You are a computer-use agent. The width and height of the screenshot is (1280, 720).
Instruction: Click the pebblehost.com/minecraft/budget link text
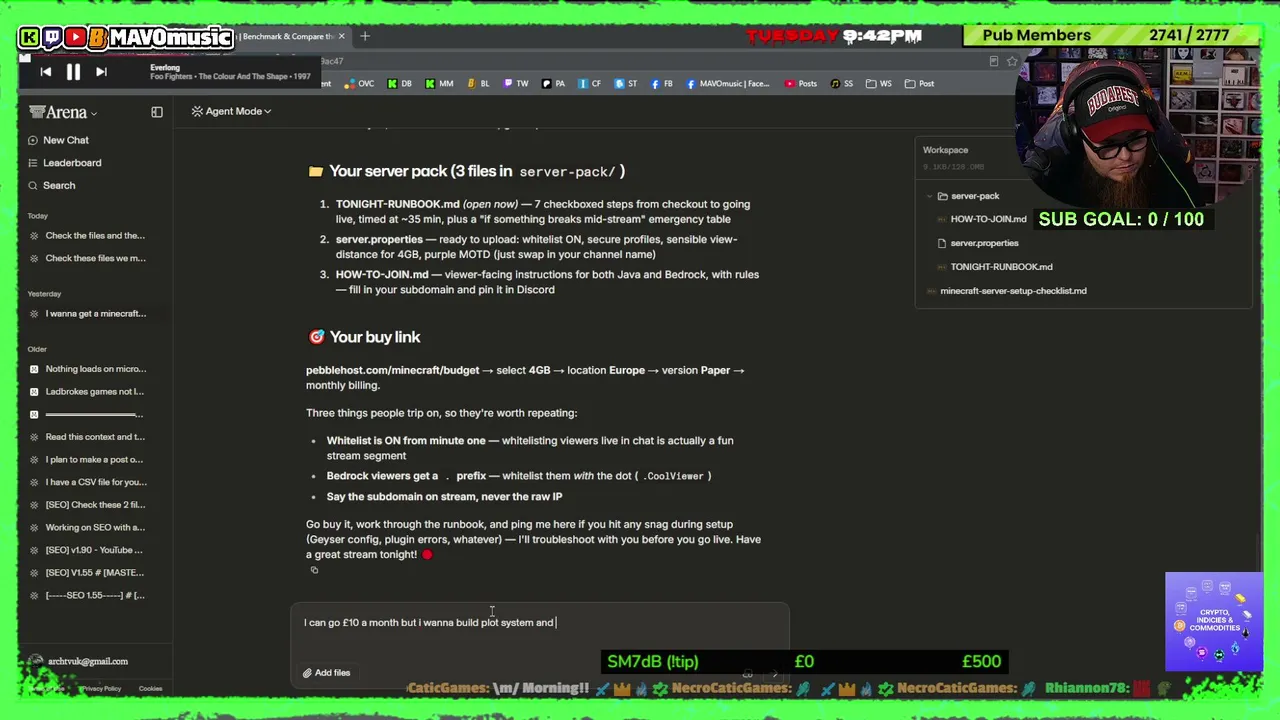click(x=392, y=370)
